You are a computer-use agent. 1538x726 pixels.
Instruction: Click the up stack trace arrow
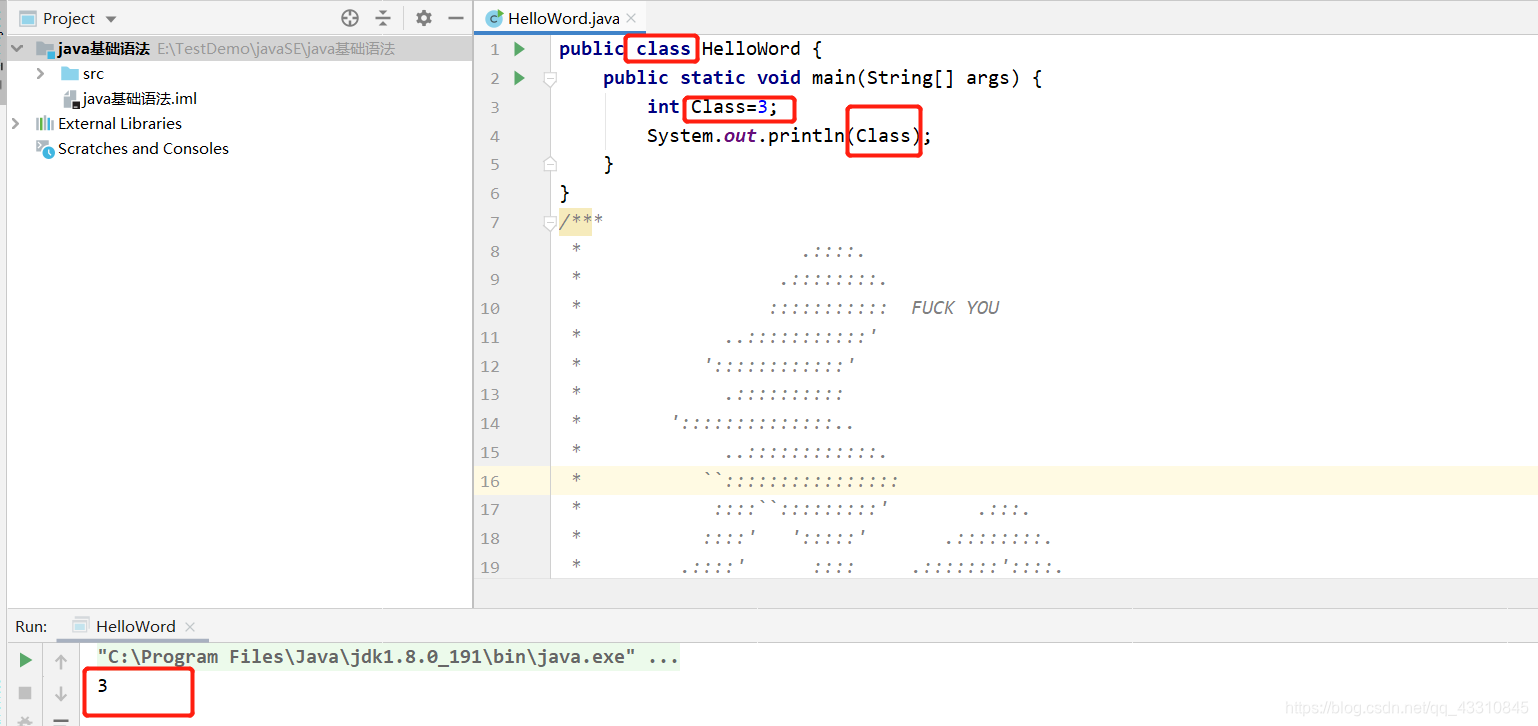point(61,661)
